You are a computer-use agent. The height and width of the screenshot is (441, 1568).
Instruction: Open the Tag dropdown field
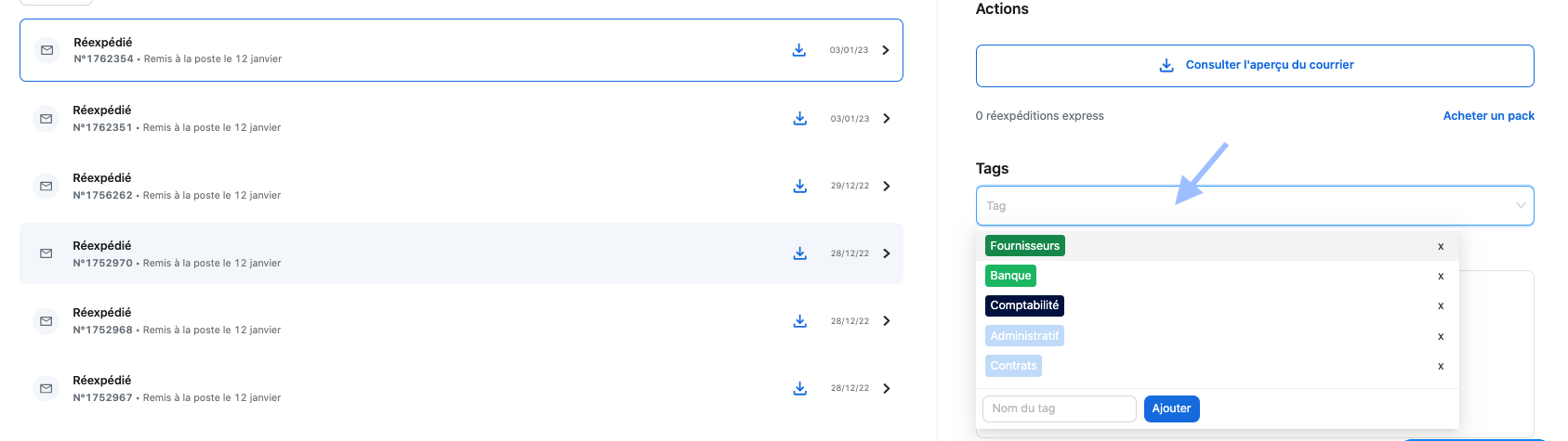click(x=1255, y=206)
